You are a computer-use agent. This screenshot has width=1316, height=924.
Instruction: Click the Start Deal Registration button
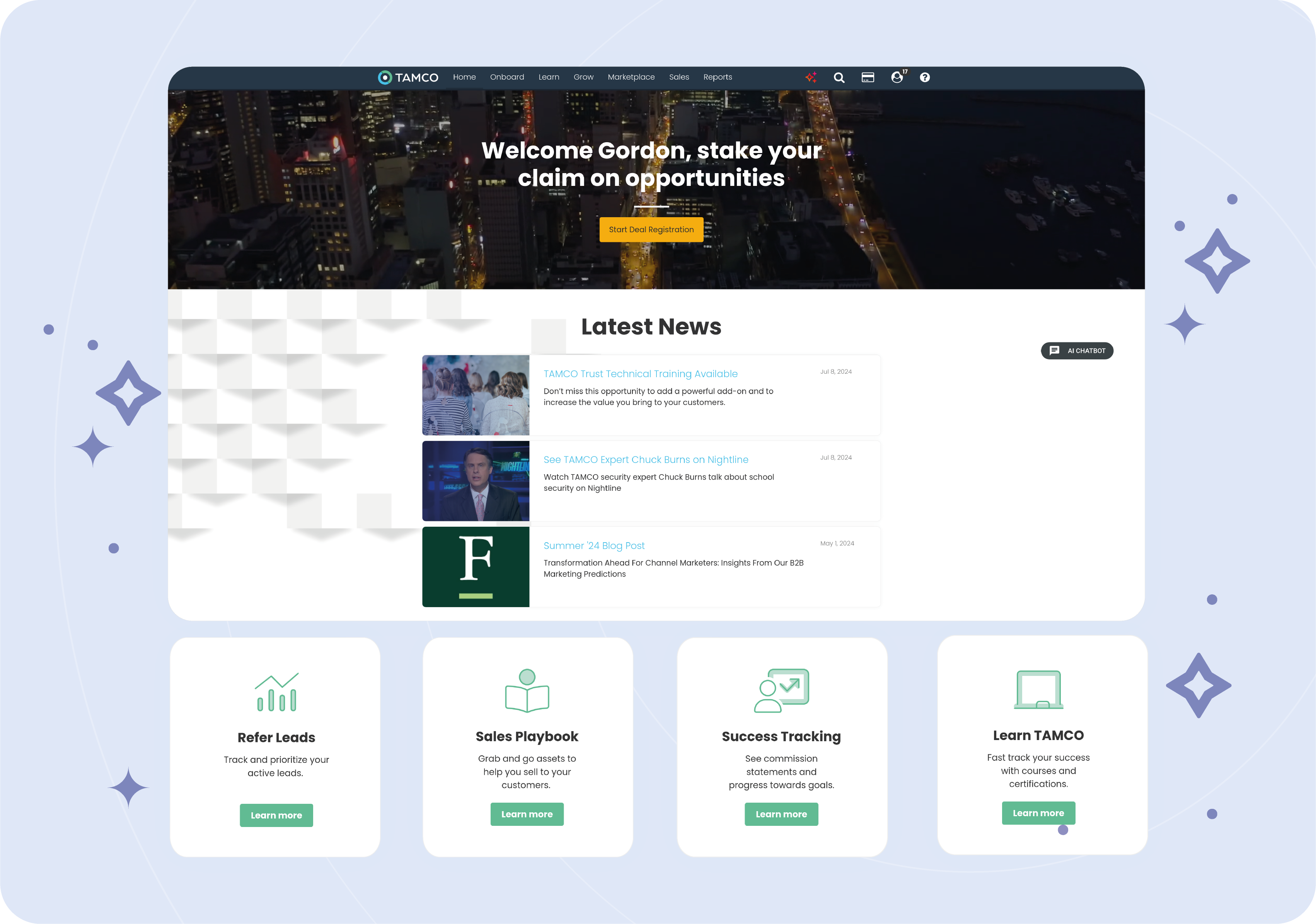point(651,230)
